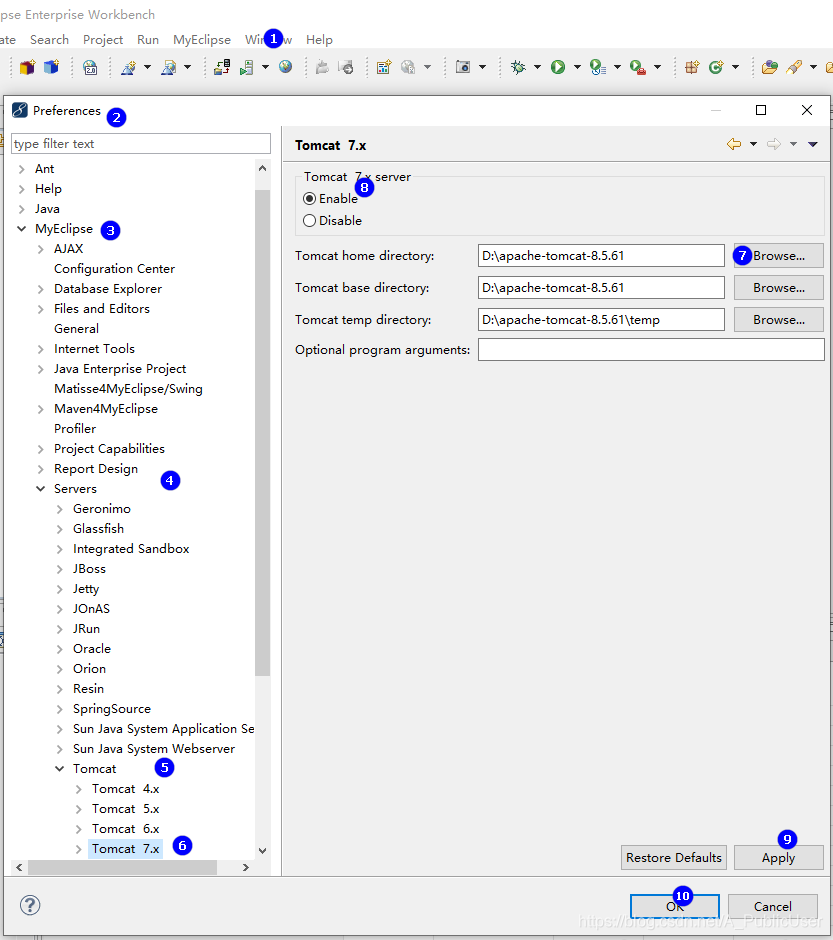
Task: Select the Enable radio button
Action: 309,198
